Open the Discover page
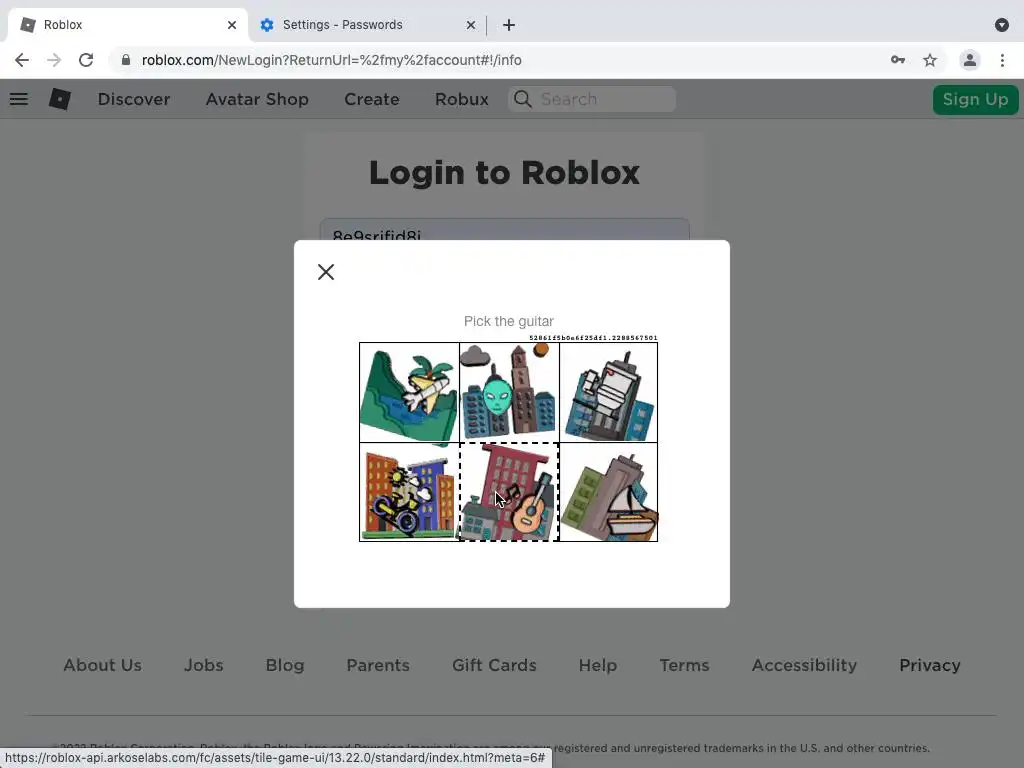 point(134,99)
